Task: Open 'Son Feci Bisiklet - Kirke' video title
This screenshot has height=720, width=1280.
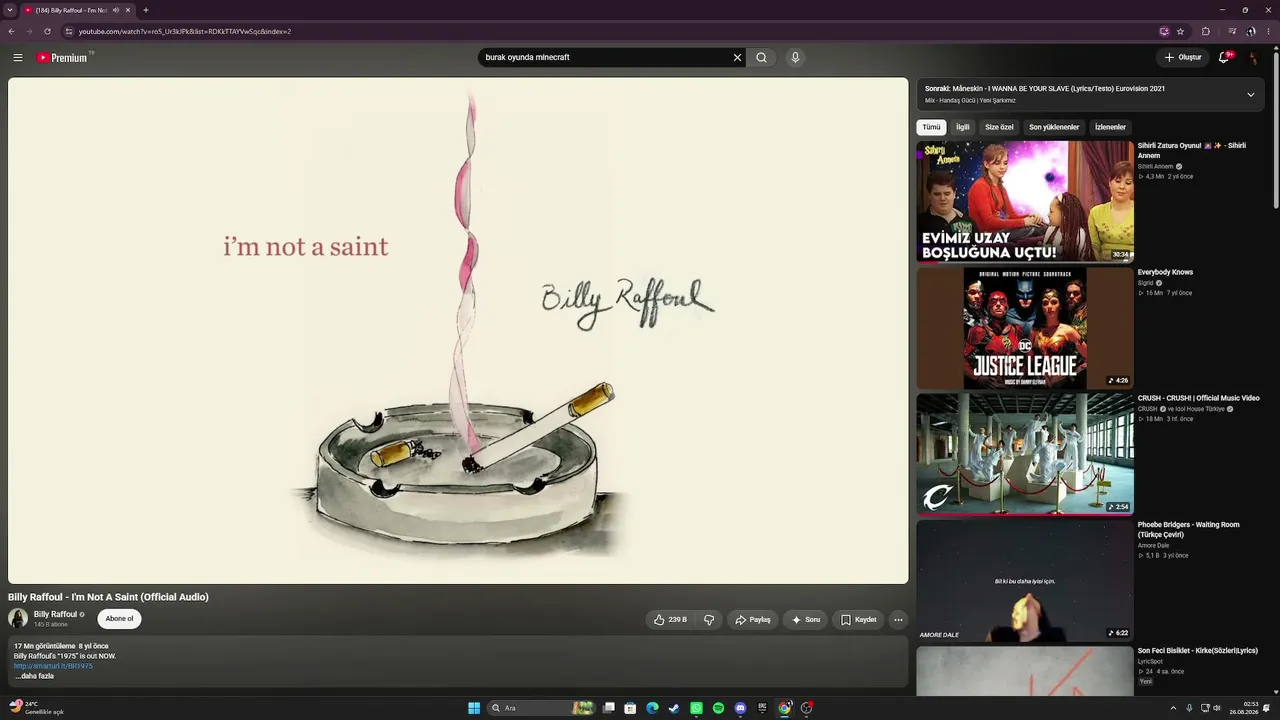Action: pyautogui.click(x=1198, y=651)
